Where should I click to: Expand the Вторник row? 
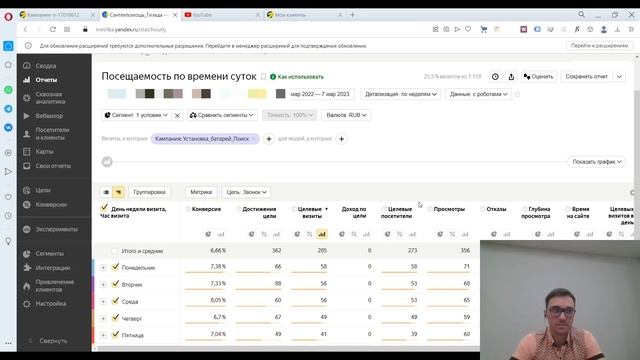click(x=103, y=284)
